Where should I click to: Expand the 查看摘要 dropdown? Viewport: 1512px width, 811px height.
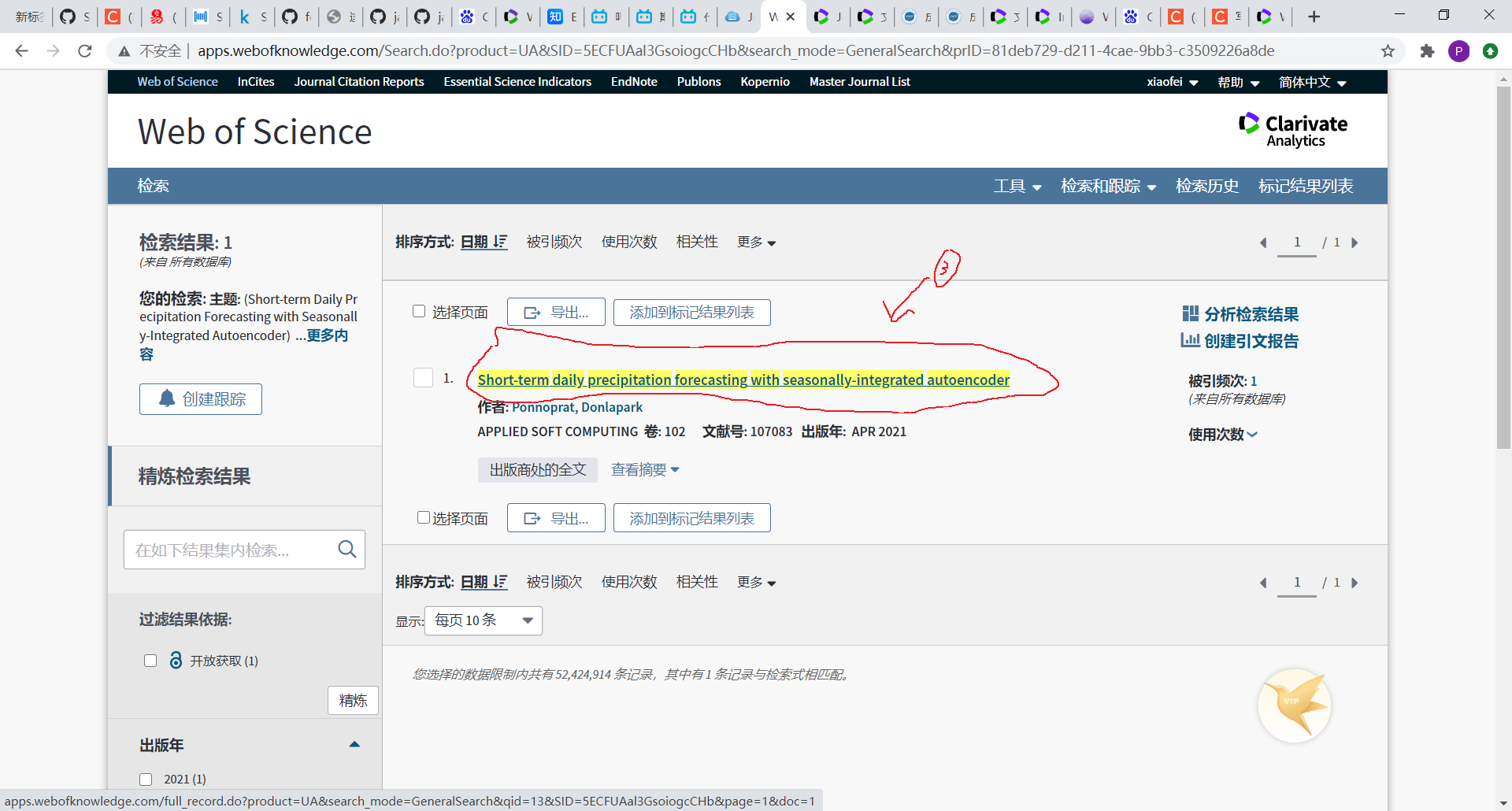point(645,469)
